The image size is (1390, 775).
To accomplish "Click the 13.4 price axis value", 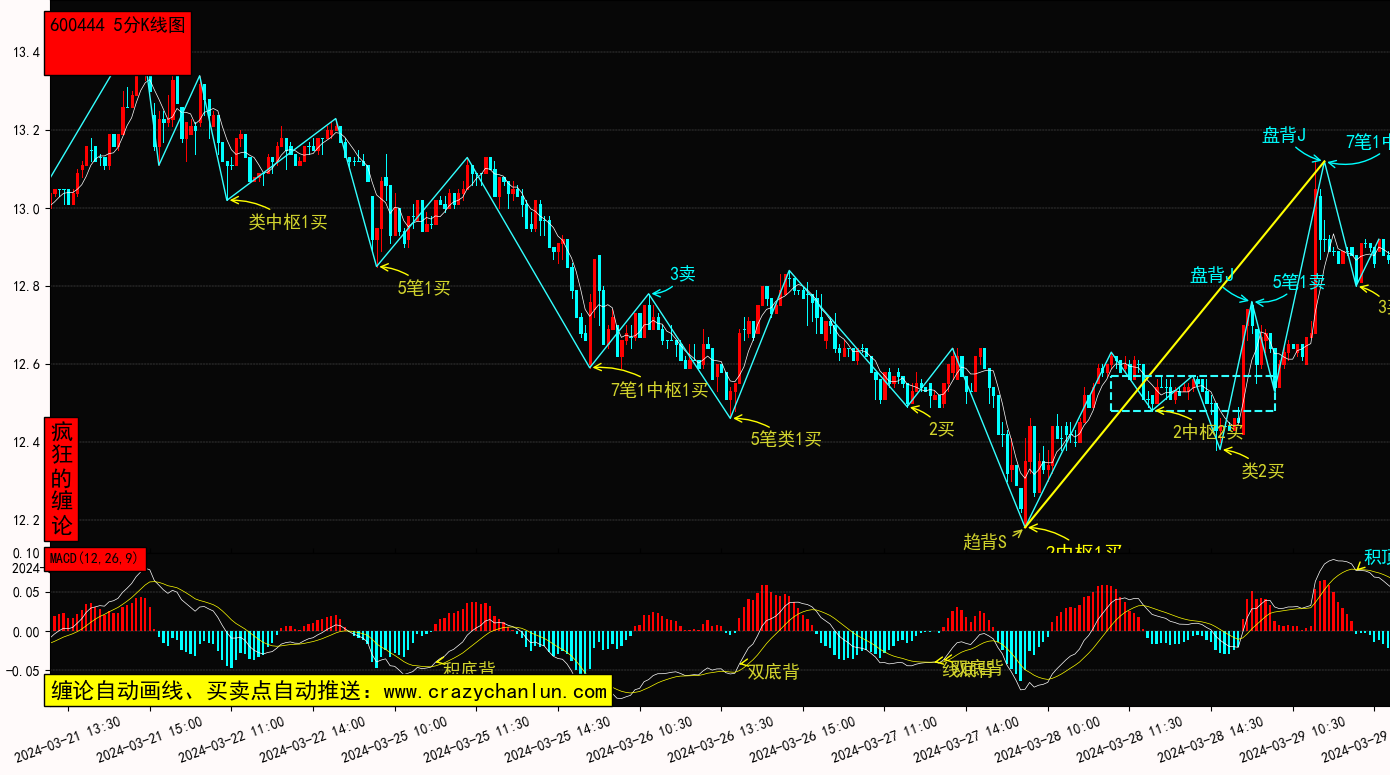I will (x=25, y=52).
